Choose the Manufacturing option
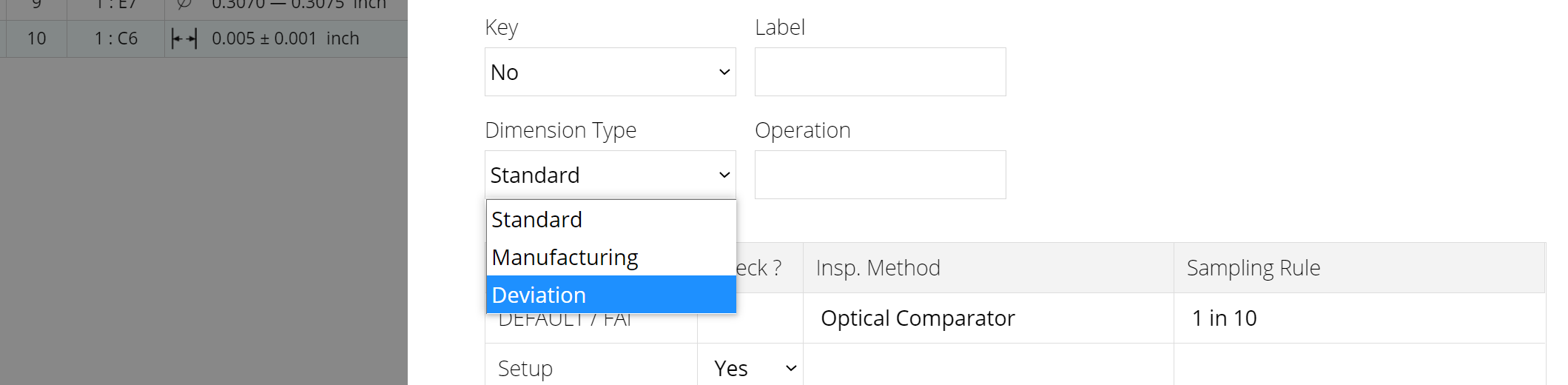This screenshot has width=1568, height=385. [x=565, y=258]
